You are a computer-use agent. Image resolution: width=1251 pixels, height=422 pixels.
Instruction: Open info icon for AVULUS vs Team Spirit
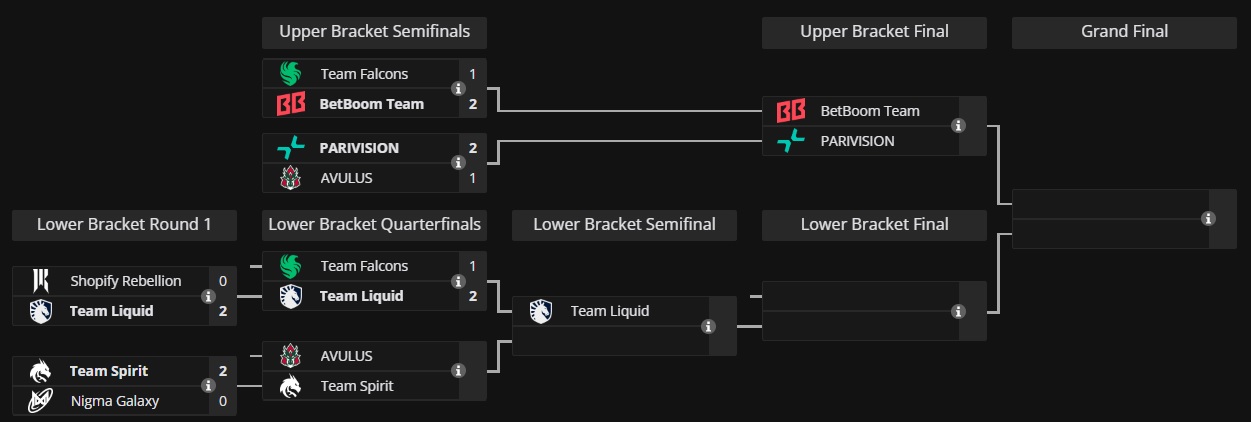click(459, 370)
